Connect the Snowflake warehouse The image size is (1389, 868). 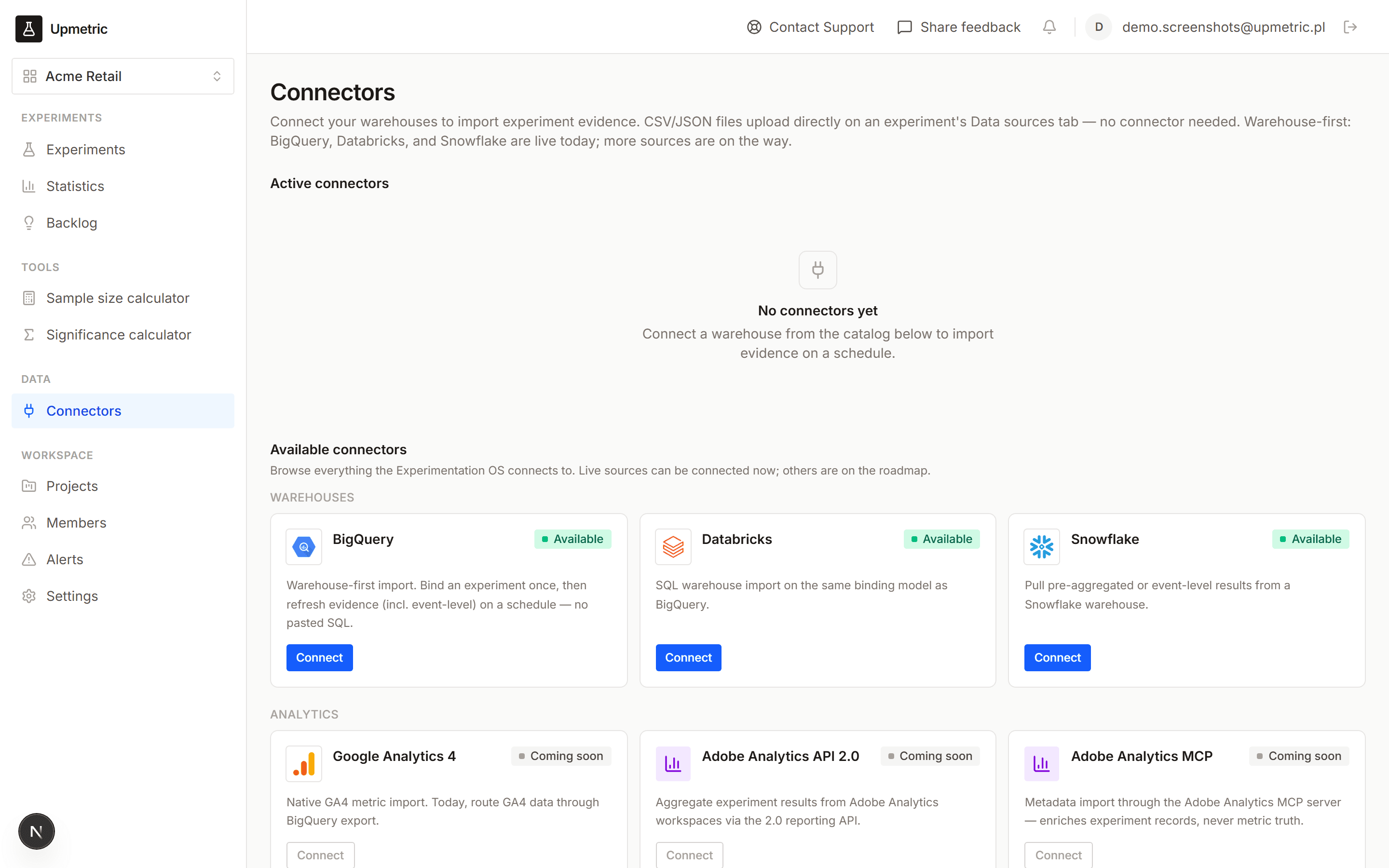pyautogui.click(x=1057, y=657)
